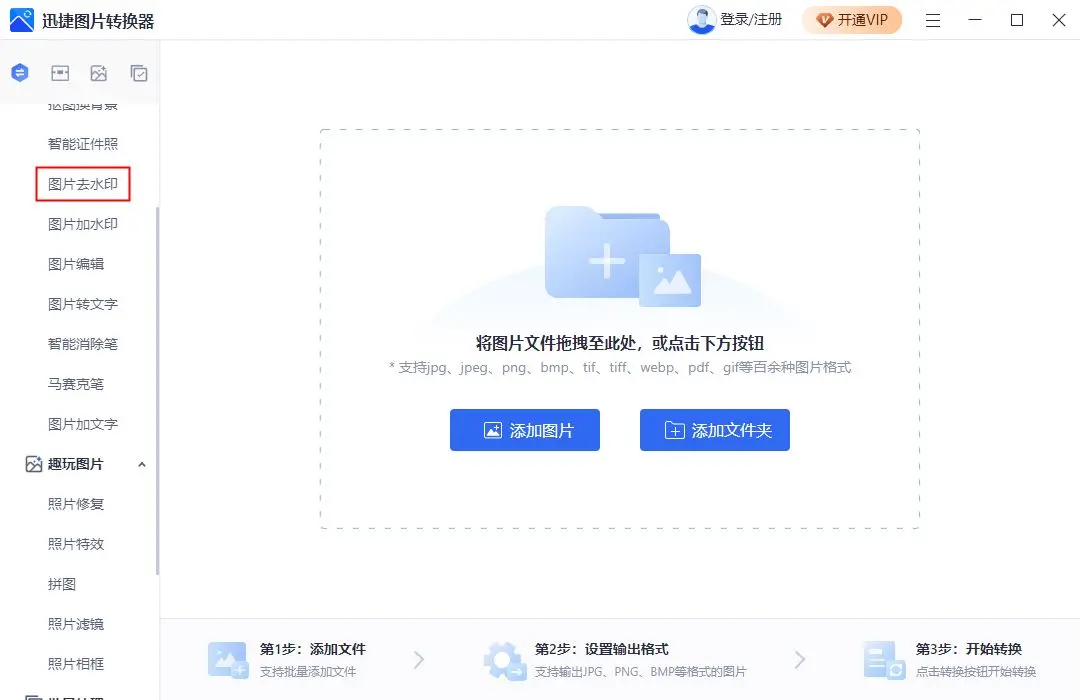1080x700 pixels.
Task: Click the 添加文件夹 button
Action: tap(714, 430)
